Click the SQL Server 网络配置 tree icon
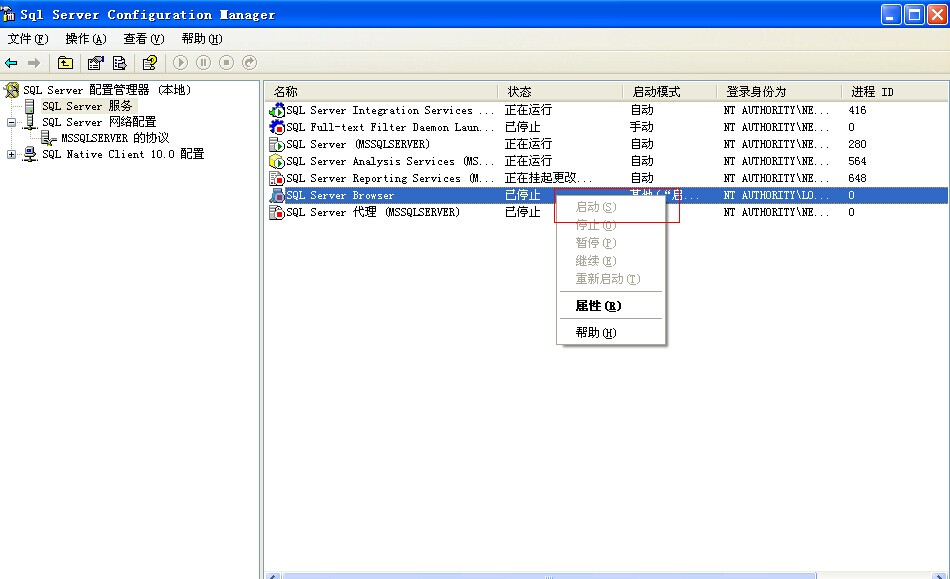This screenshot has width=950, height=579. [30, 122]
